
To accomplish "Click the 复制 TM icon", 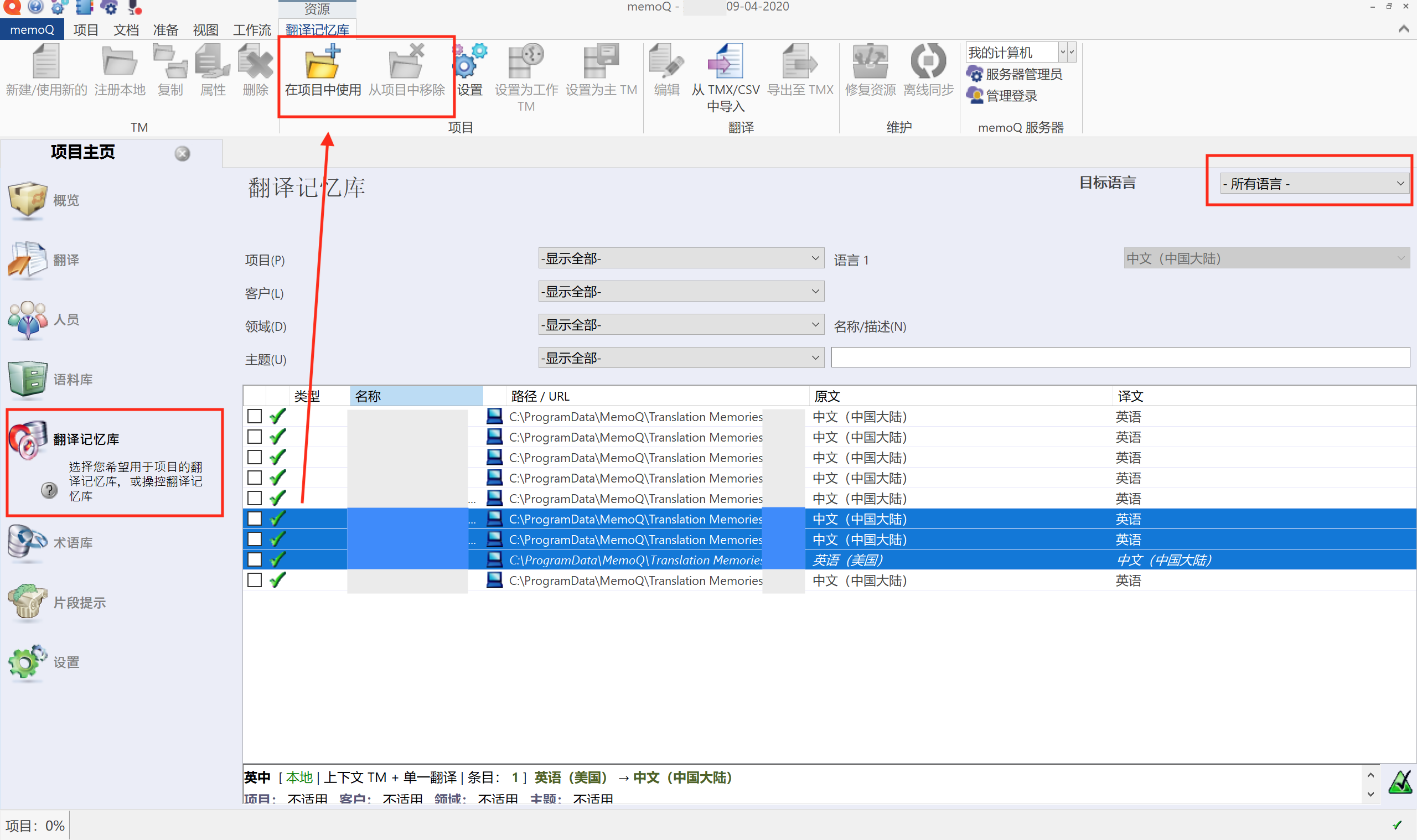I will 170,60.
